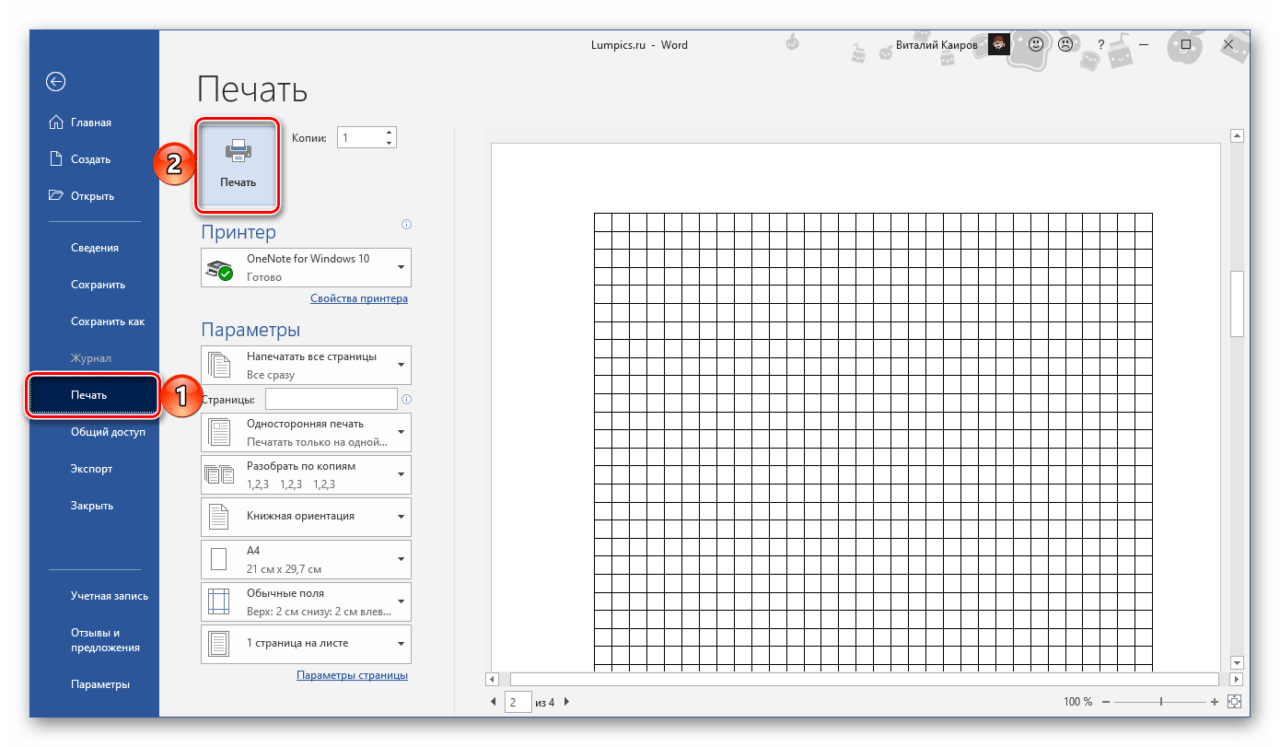Click the zoom in plus button

coord(1214,702)
